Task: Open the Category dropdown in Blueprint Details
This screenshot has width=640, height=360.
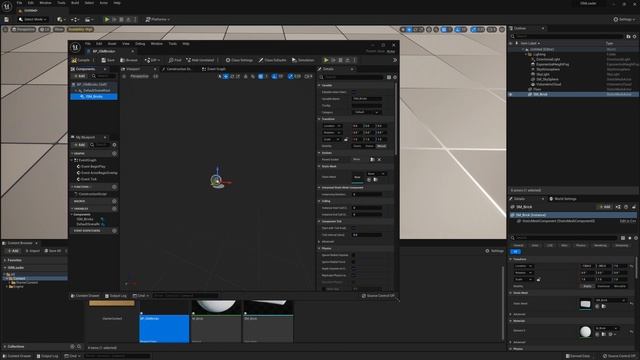Action: pyautogui.click(x=367, y=112)
